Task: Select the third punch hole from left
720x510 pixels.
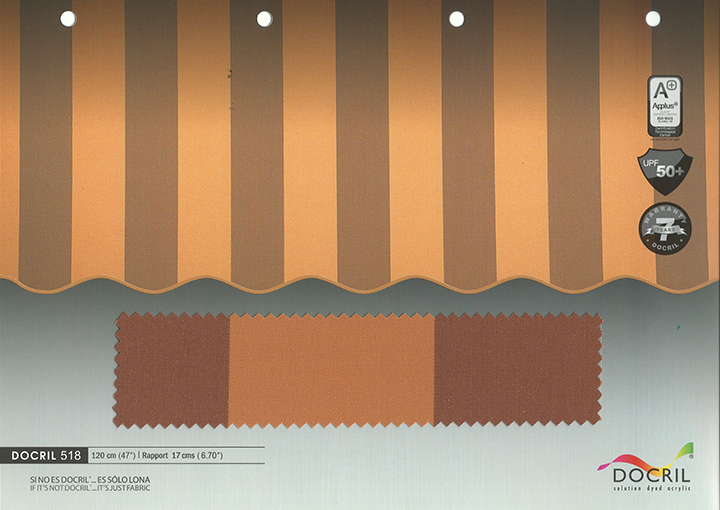Action: (457, 18)
